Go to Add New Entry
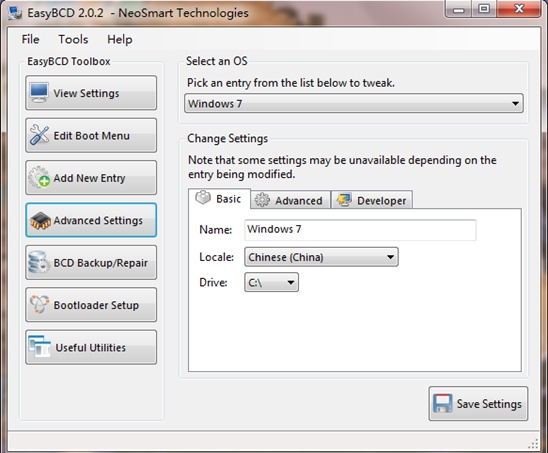Viewport: 548px width, 453px height. pos(91,178)
